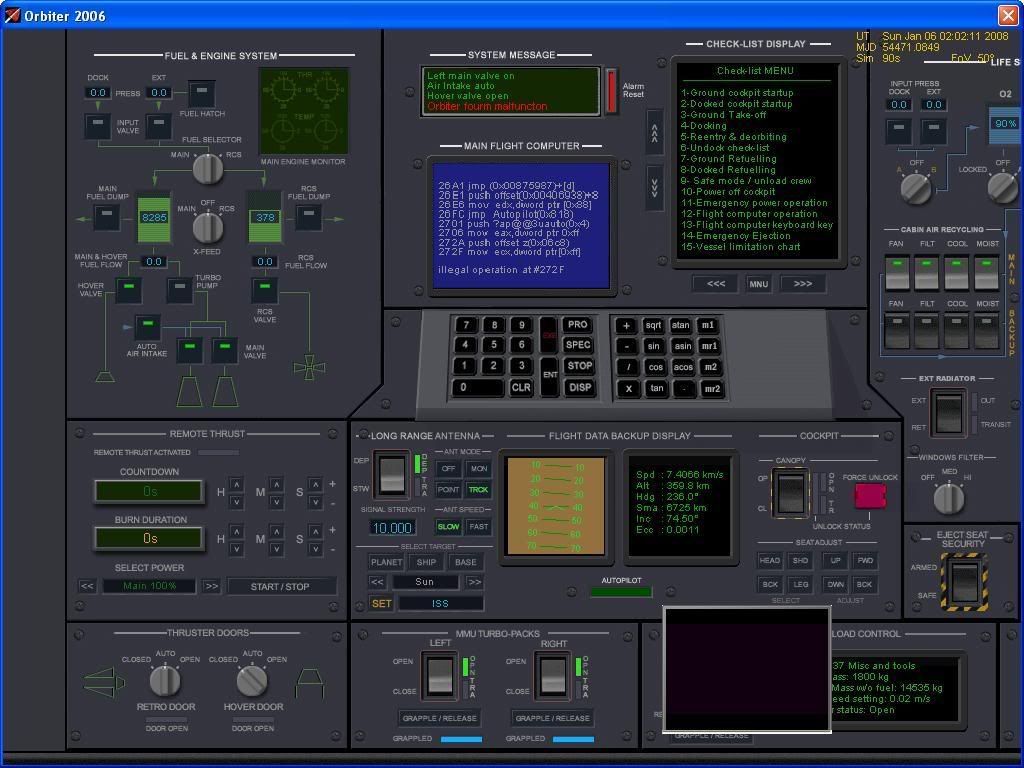The height and width of the screenshot is (768, 1024).
Task: Open checklist 5-Reentry & deorbiting
Action: pyautogui.click(x=733, y=136)
